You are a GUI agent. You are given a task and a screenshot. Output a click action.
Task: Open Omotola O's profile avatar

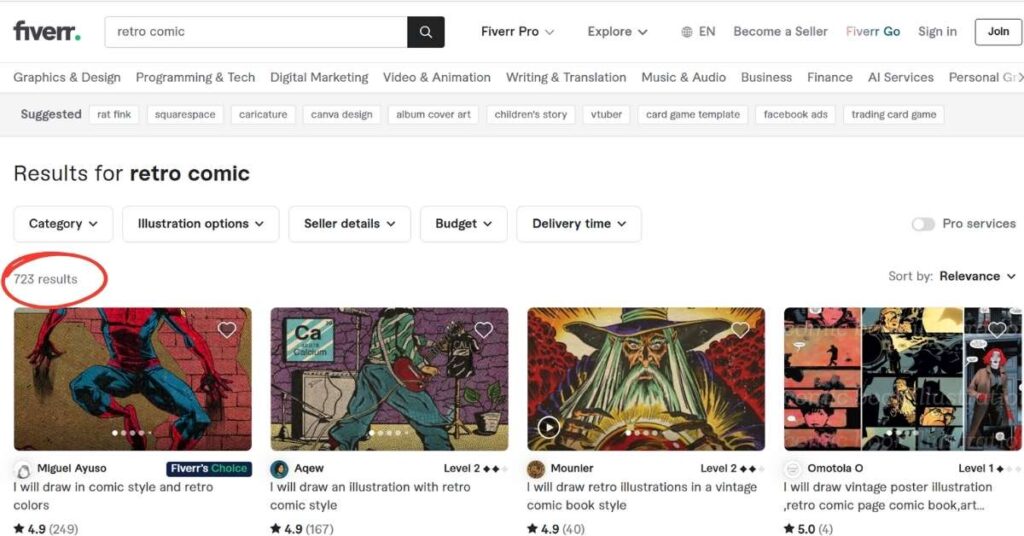[x=793, y=469]
